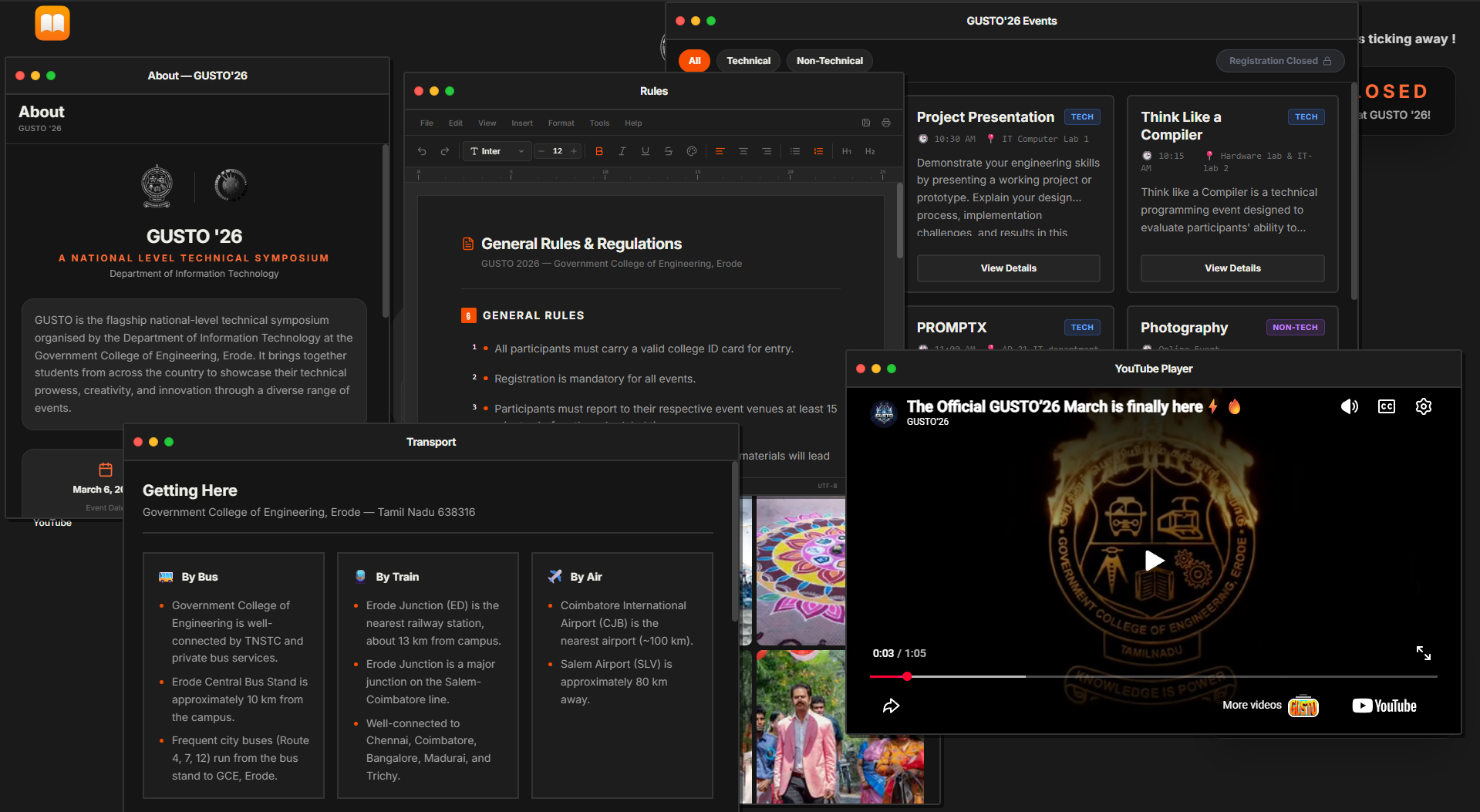This screenshot has height=812, width=1480.
Task: Enter fullscreen in YouTube player
Action: coord(1424,653)
